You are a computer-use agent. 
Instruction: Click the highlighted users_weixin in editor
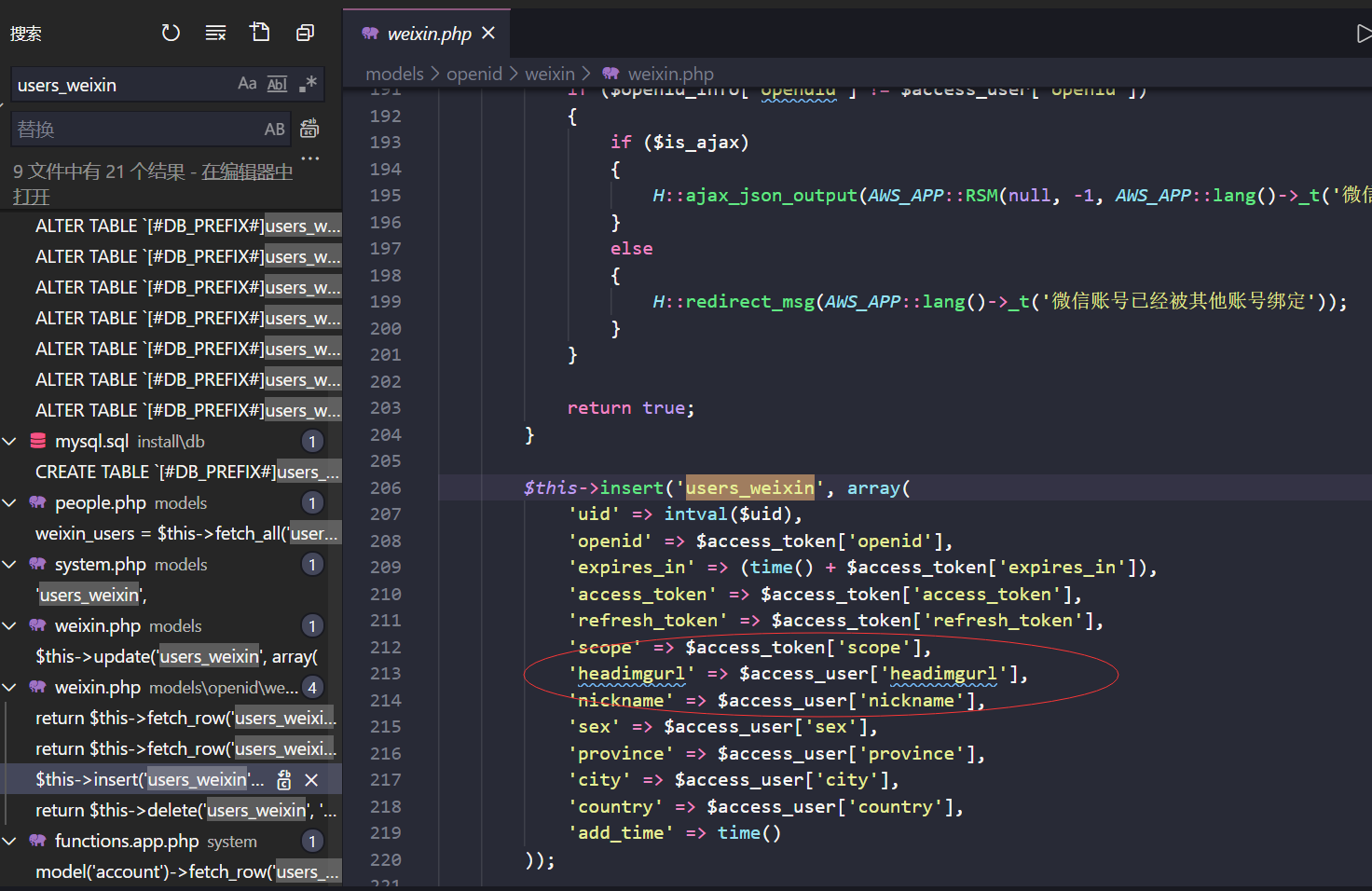click(x=749, y=487)
